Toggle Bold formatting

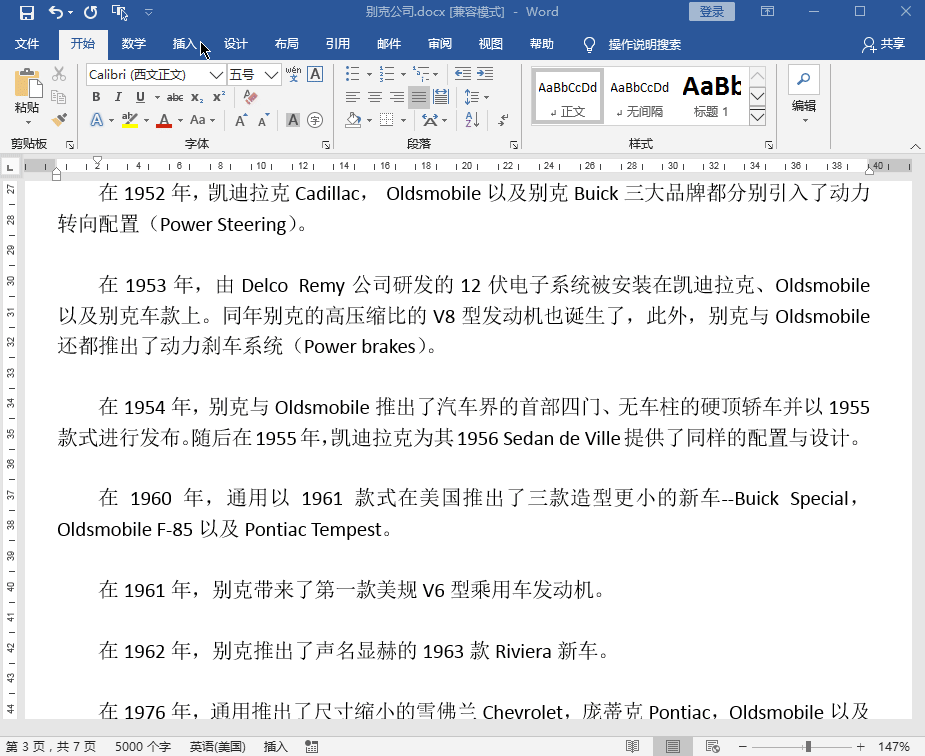pos(96,97)
